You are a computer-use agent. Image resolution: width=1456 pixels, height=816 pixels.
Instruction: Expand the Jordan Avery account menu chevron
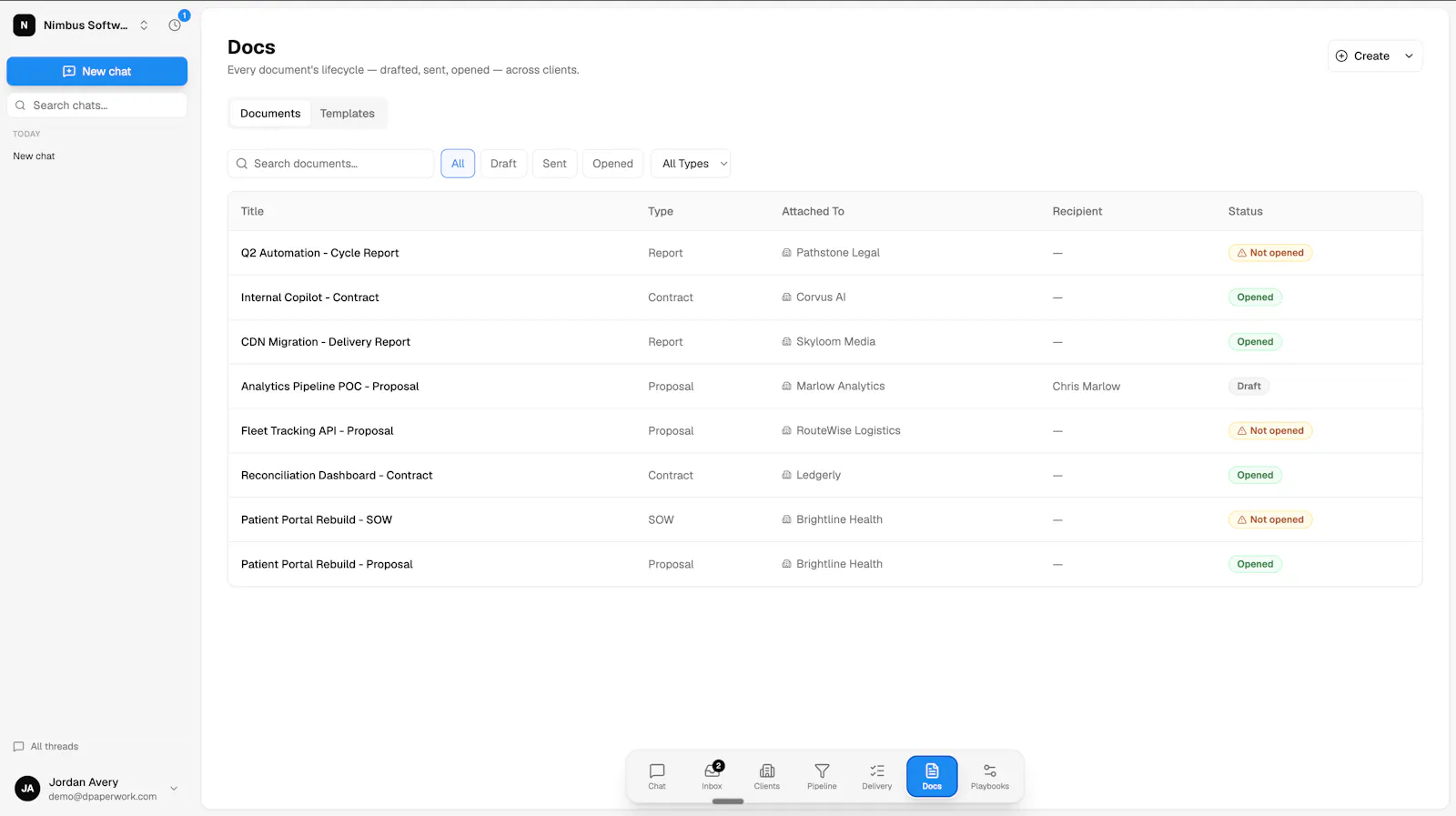[x=174, y=789]
